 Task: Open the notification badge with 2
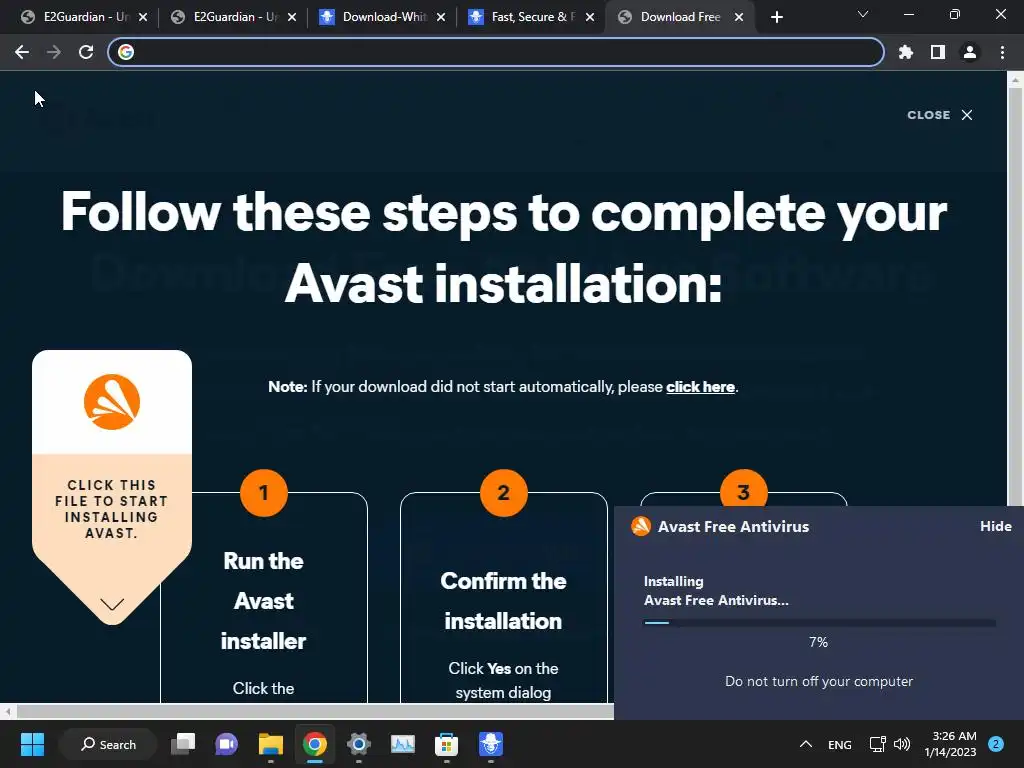[996, 744]
